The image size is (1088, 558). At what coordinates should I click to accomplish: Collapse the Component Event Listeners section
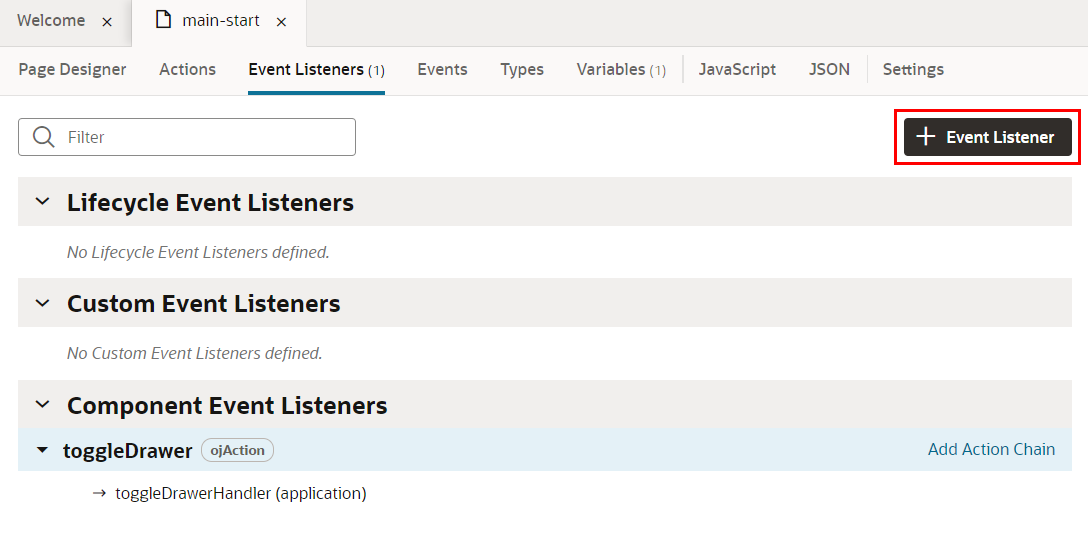pyautogui.click(x=42, y=404)
